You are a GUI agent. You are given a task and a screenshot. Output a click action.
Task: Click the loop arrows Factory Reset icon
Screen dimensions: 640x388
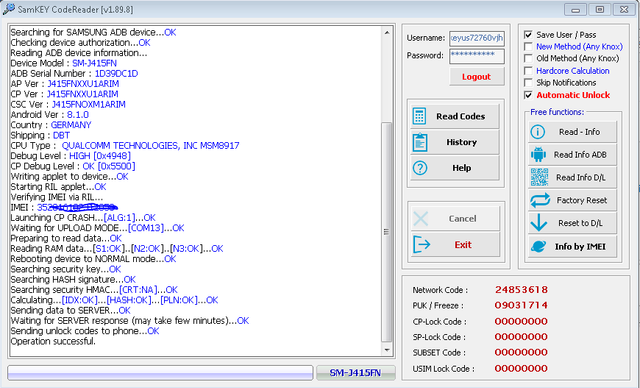(540, 200)
